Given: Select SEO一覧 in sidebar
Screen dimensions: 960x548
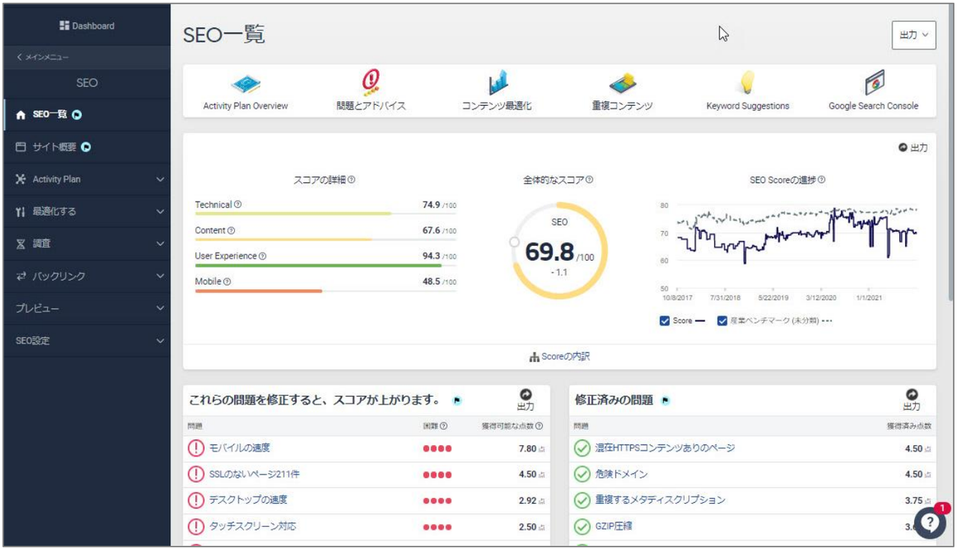Looking at the screenshot, I should [x=87, y=114].
